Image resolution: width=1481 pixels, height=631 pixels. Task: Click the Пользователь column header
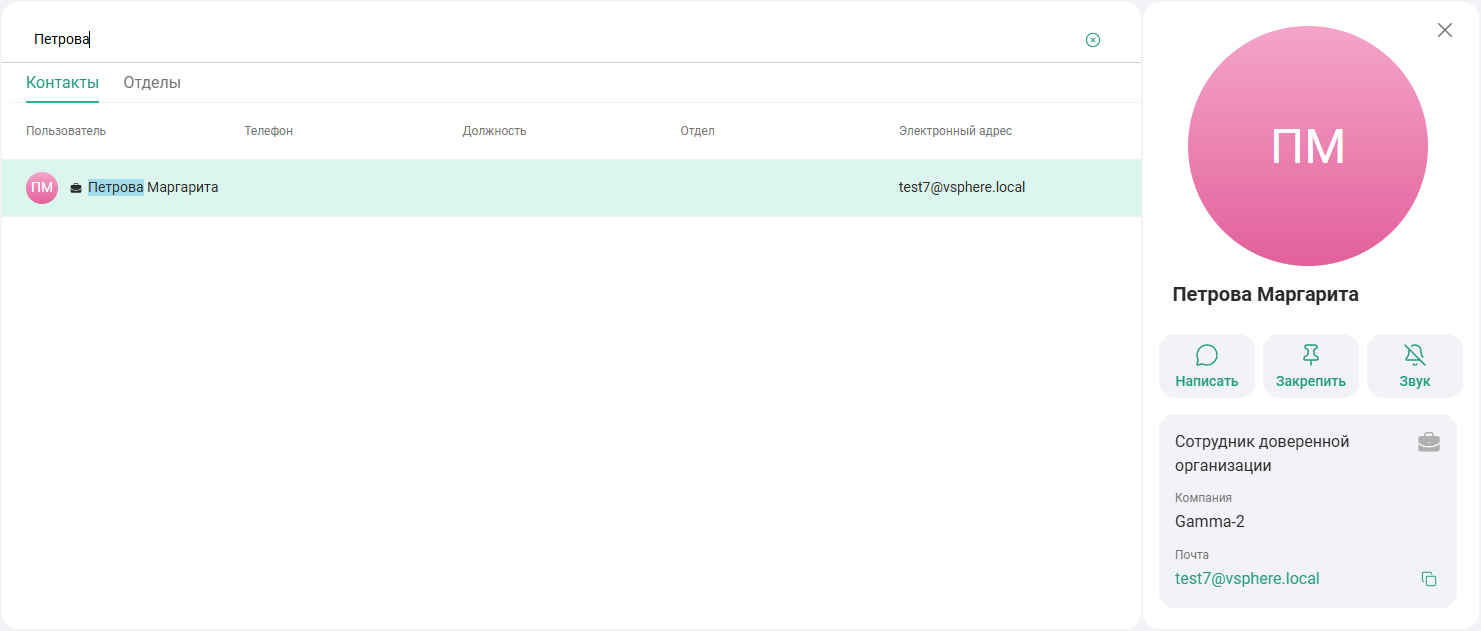pos(66,131)
